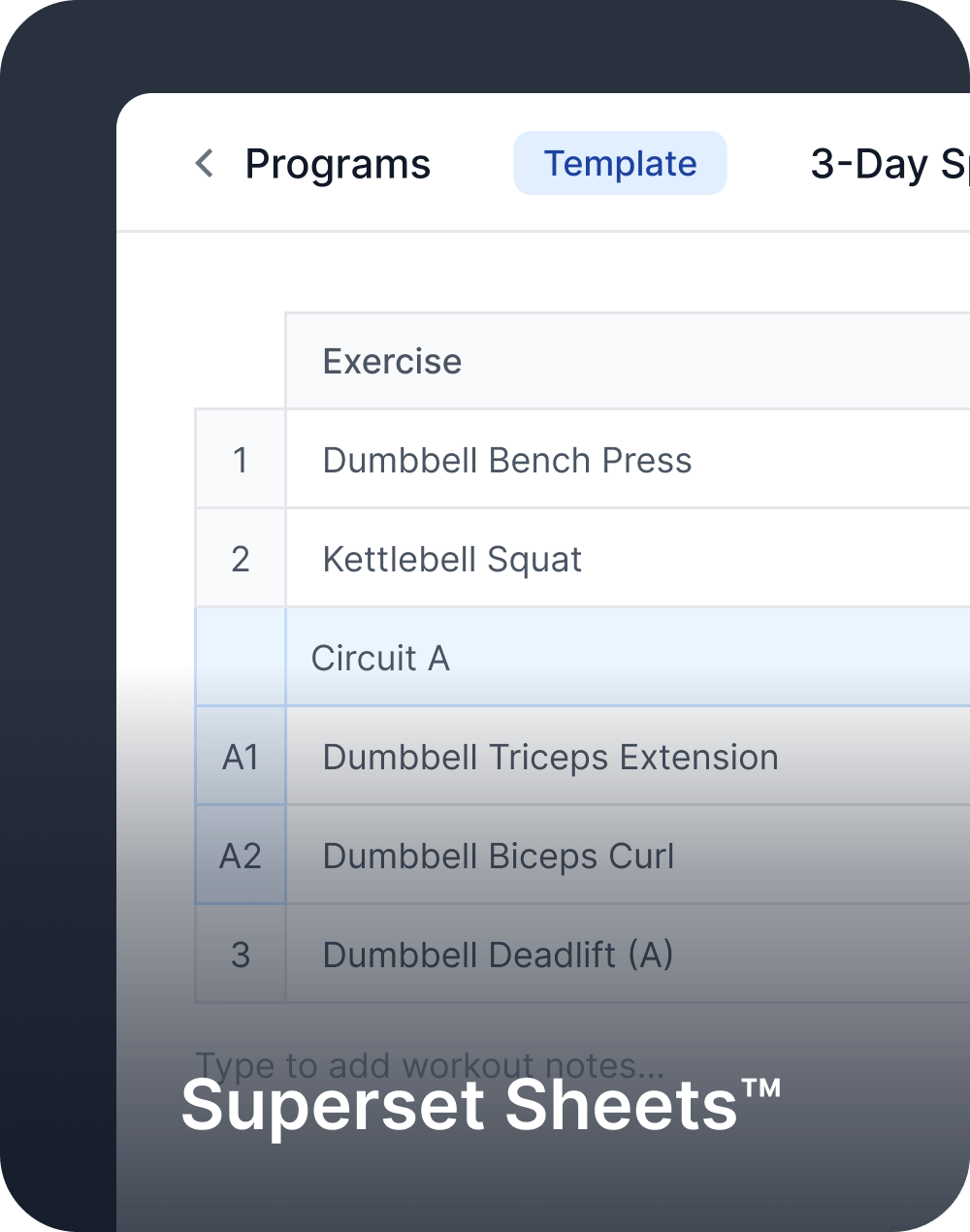970x1232 pixels.
Task: Open the Dumbbell Bench Press cell
Action: [x=506, y=460]
